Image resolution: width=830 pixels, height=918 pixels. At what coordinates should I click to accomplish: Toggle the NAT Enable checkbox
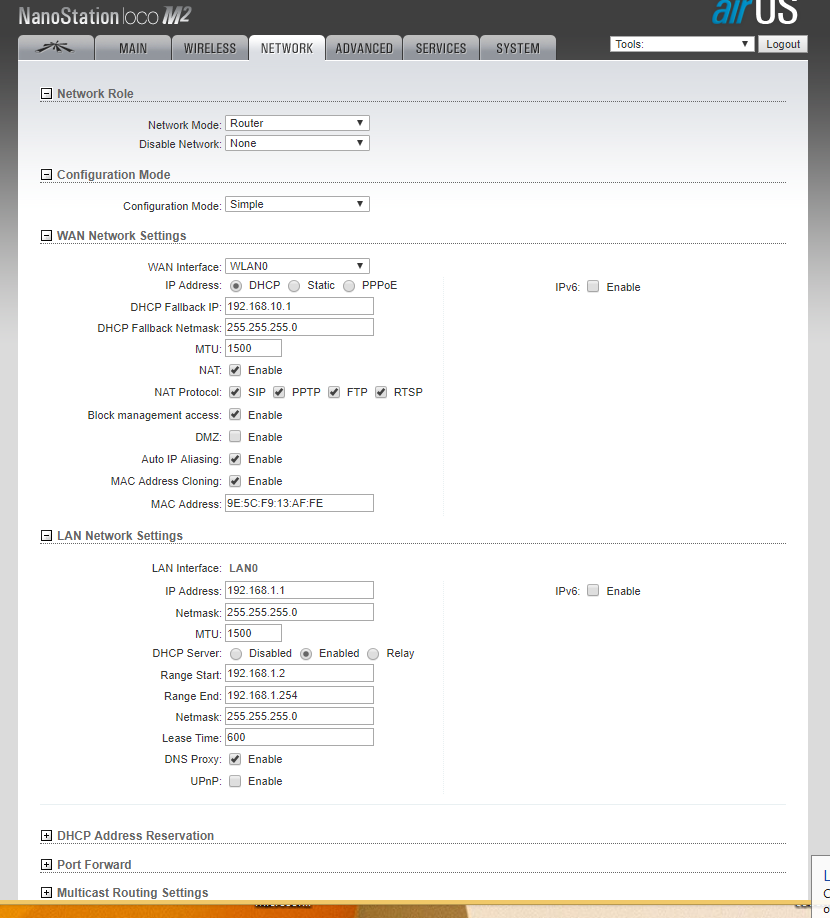(x=235, y=370)
